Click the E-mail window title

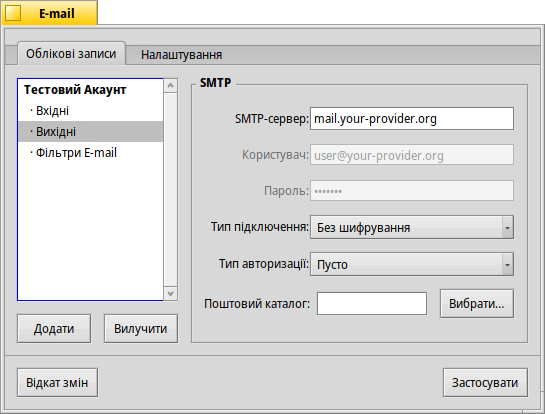[57, 14]
